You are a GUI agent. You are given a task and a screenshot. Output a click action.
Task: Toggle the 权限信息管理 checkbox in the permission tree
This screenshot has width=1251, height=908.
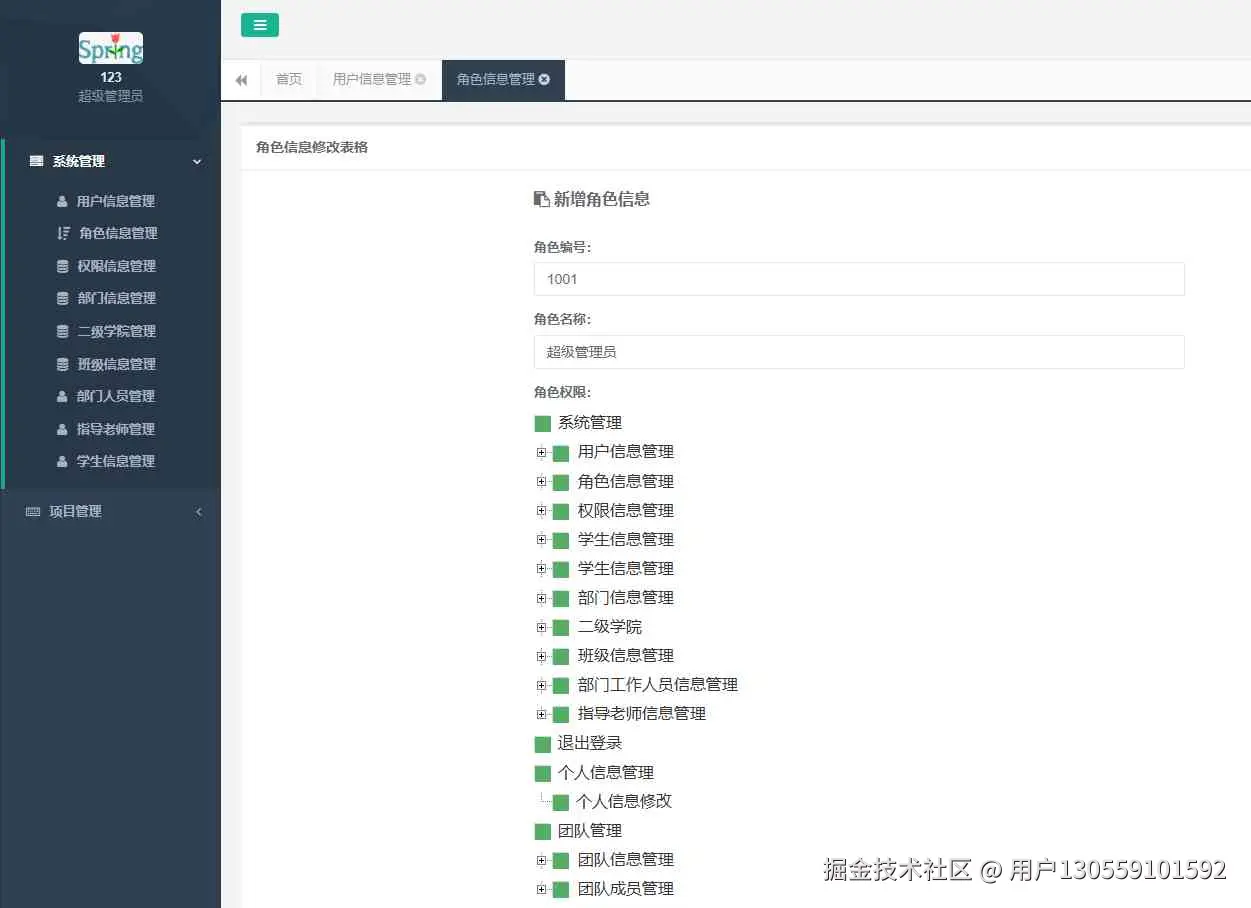coord(561,511)
